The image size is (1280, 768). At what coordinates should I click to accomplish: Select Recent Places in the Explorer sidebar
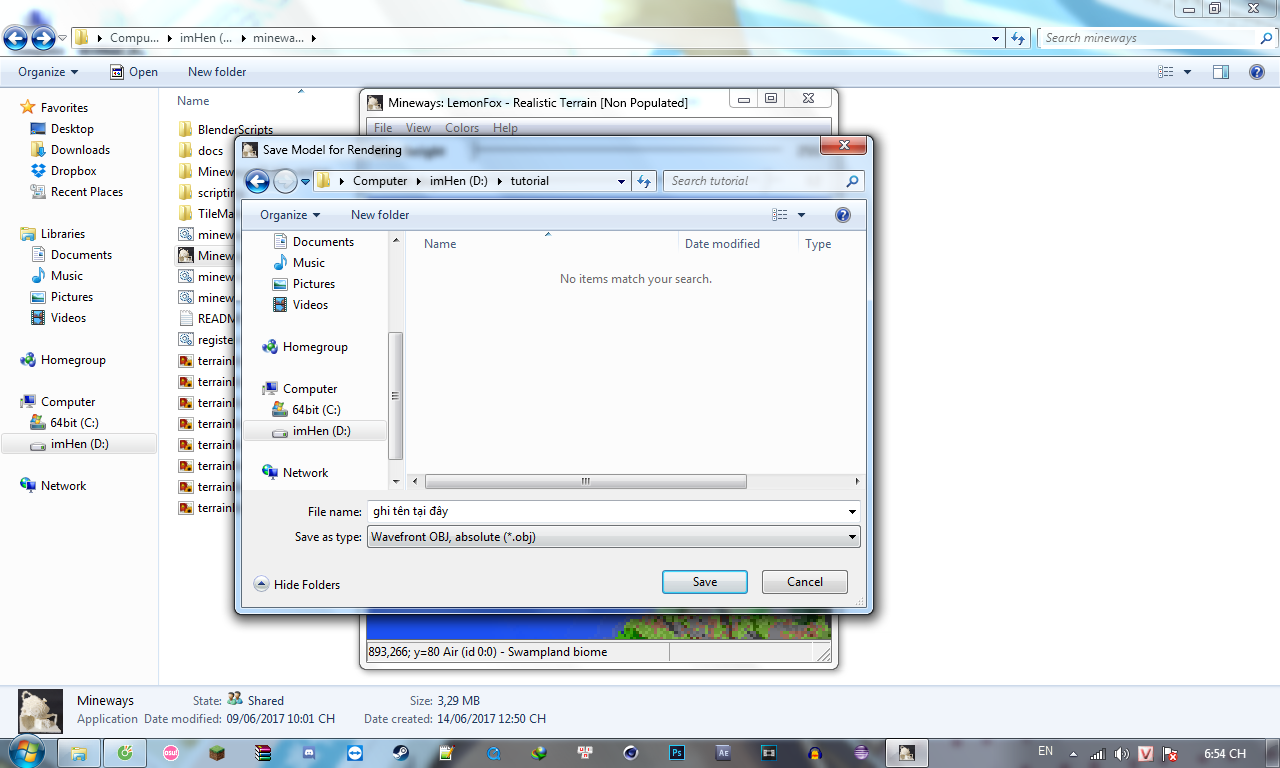point(87,192)
